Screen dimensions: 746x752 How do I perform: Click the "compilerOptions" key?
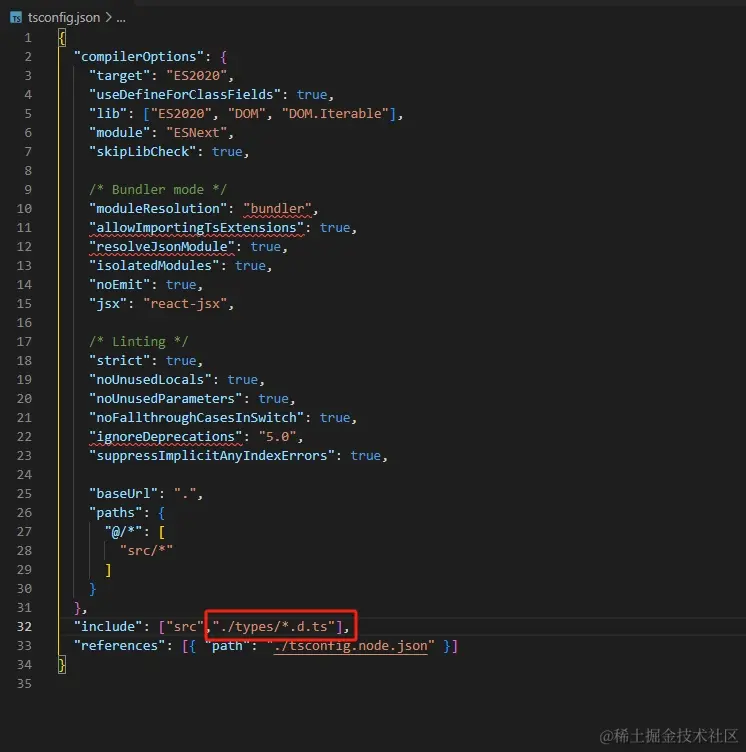139,57
